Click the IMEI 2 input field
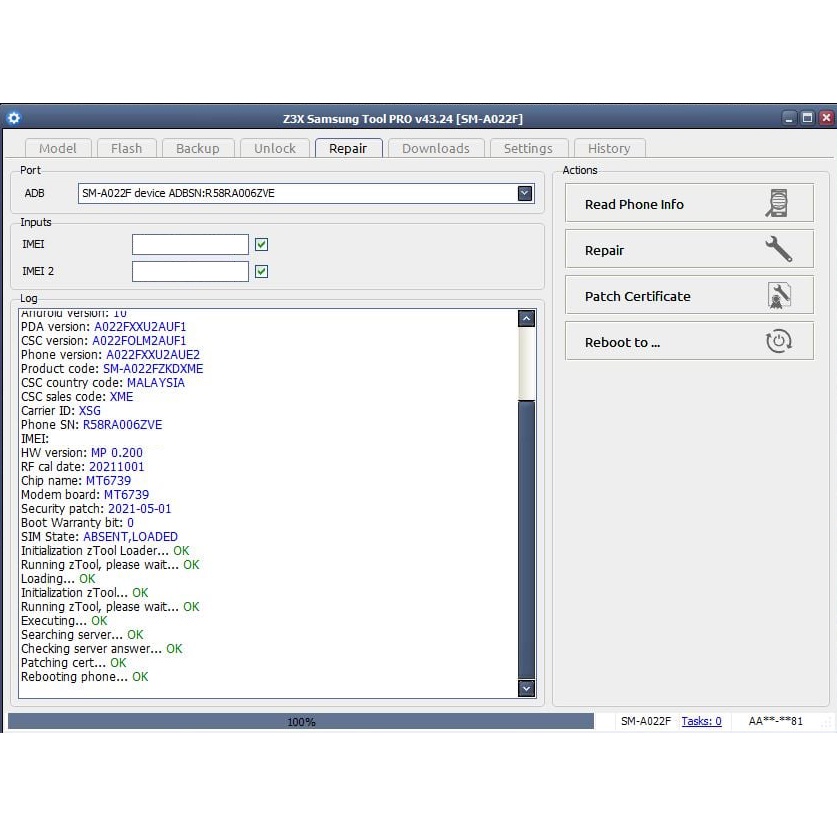This screenshot has width=837, height=837. click(190, 272)
